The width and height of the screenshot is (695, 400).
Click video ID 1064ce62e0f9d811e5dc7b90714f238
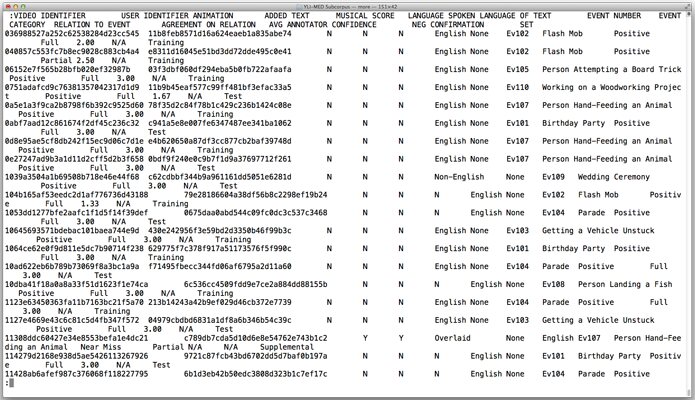[x=74, y=248]
